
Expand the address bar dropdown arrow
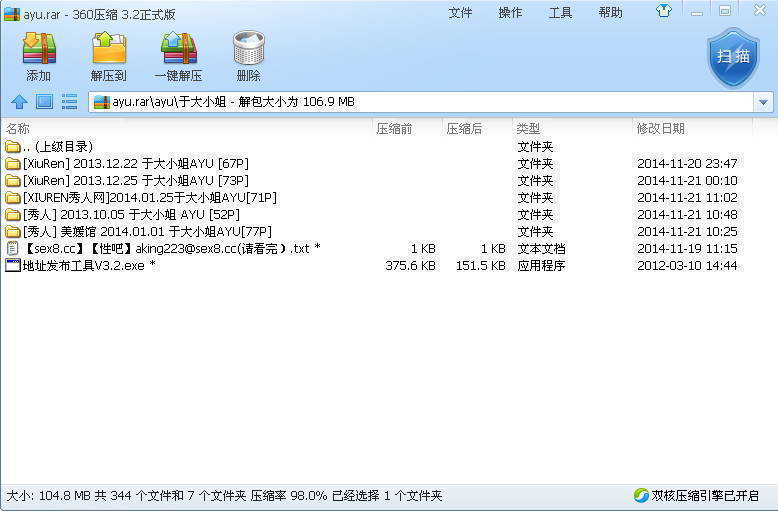[763, 102]
